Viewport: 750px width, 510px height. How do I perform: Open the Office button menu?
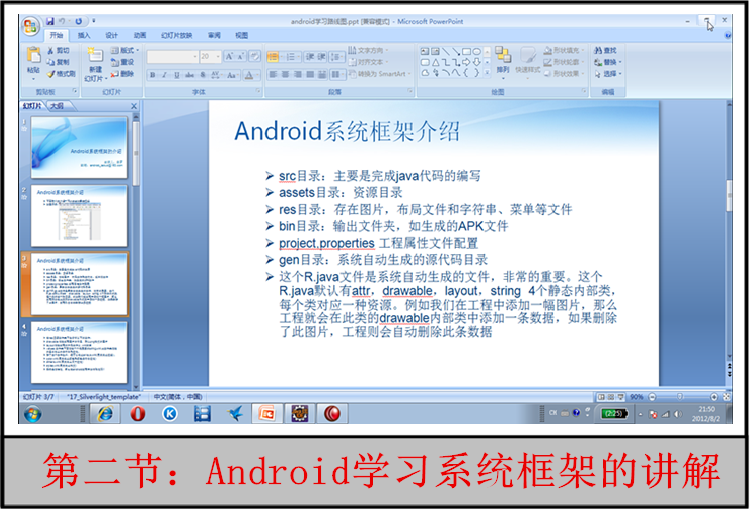click(30, 26)
